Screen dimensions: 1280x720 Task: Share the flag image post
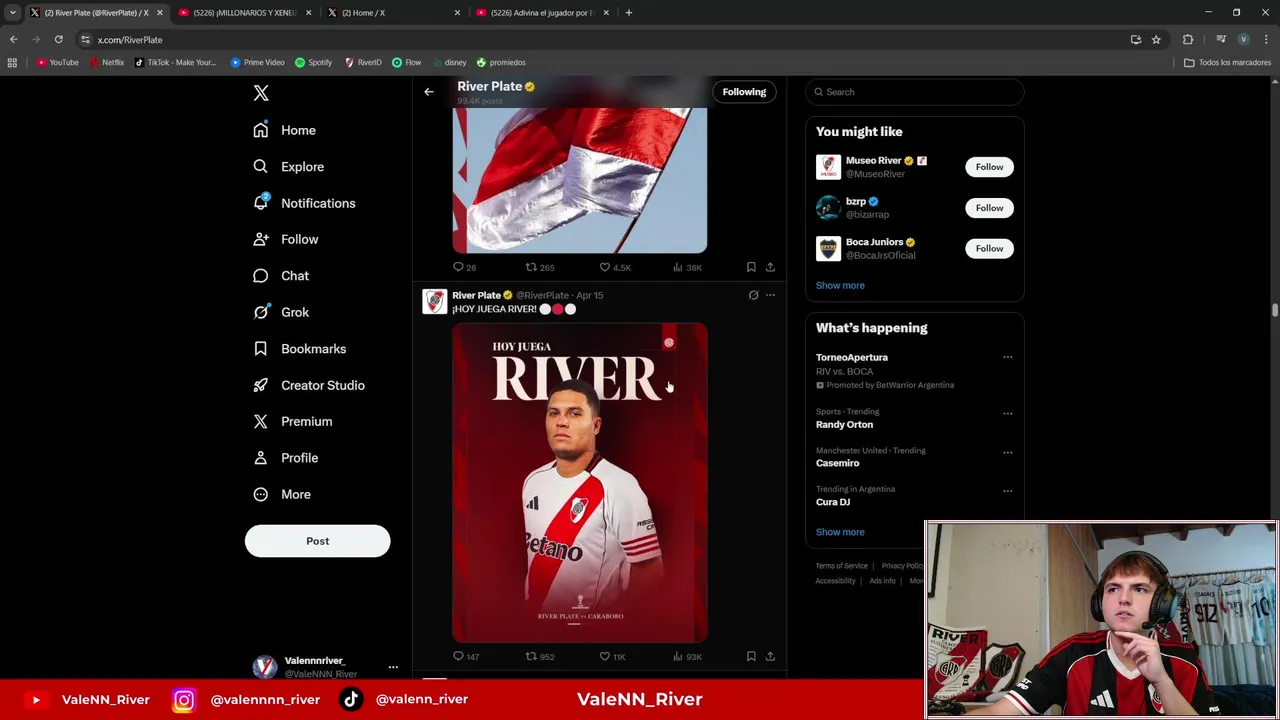pyautogui.click(x=770, y=268)
